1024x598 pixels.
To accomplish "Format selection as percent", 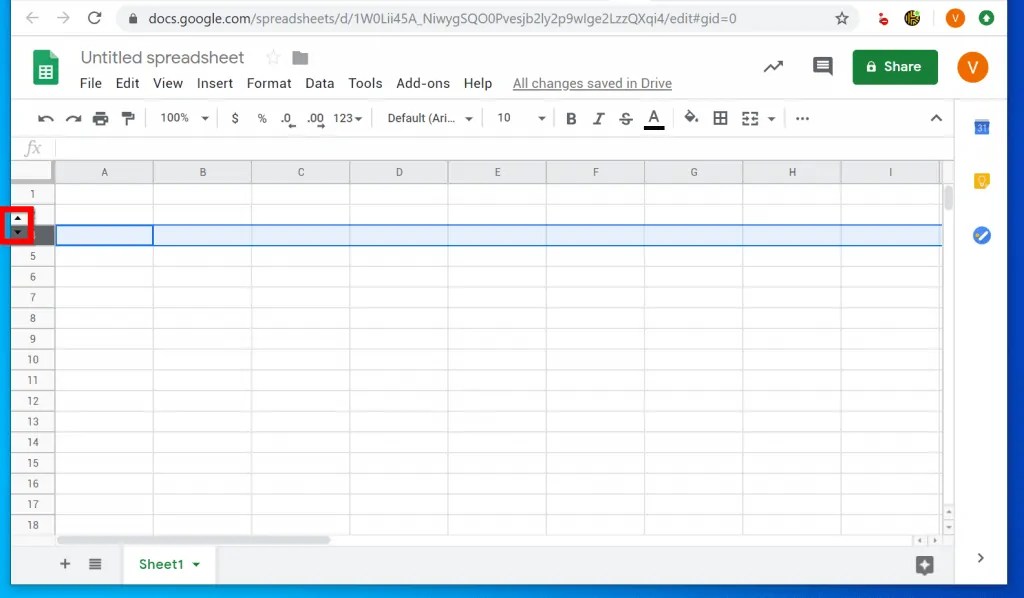I will coord(260,118).
